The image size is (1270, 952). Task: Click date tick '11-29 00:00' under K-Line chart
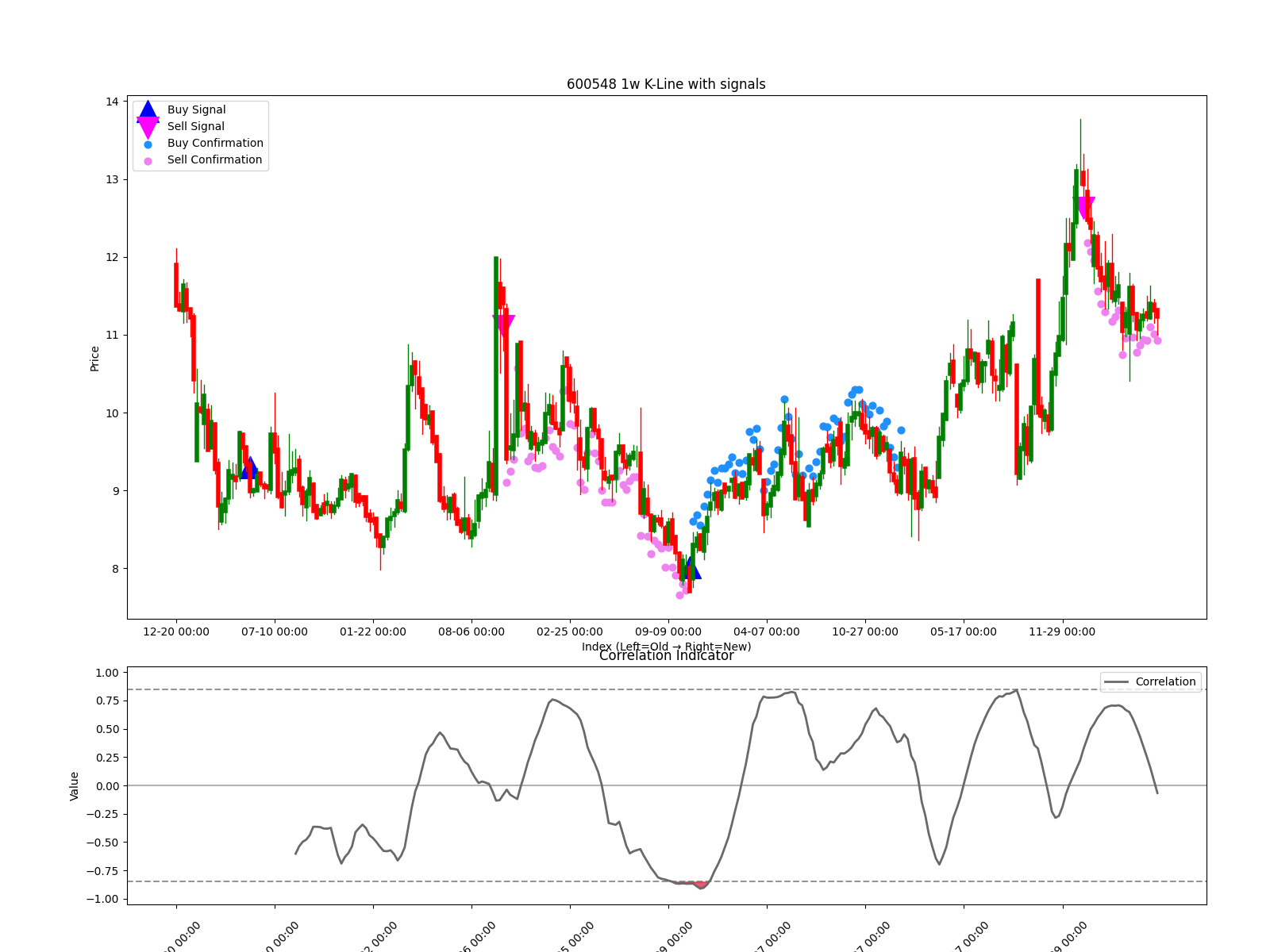(1062, 631)
